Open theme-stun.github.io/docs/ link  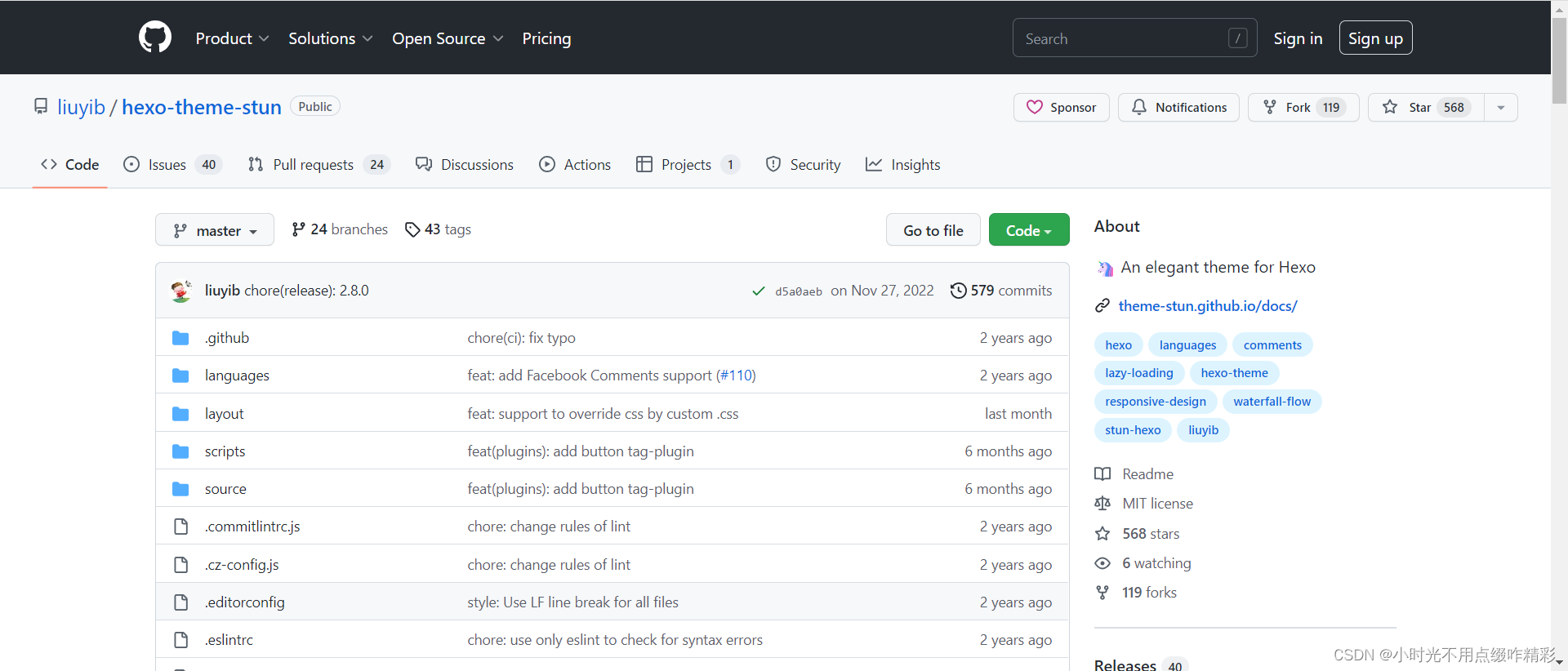[1208, 306]
